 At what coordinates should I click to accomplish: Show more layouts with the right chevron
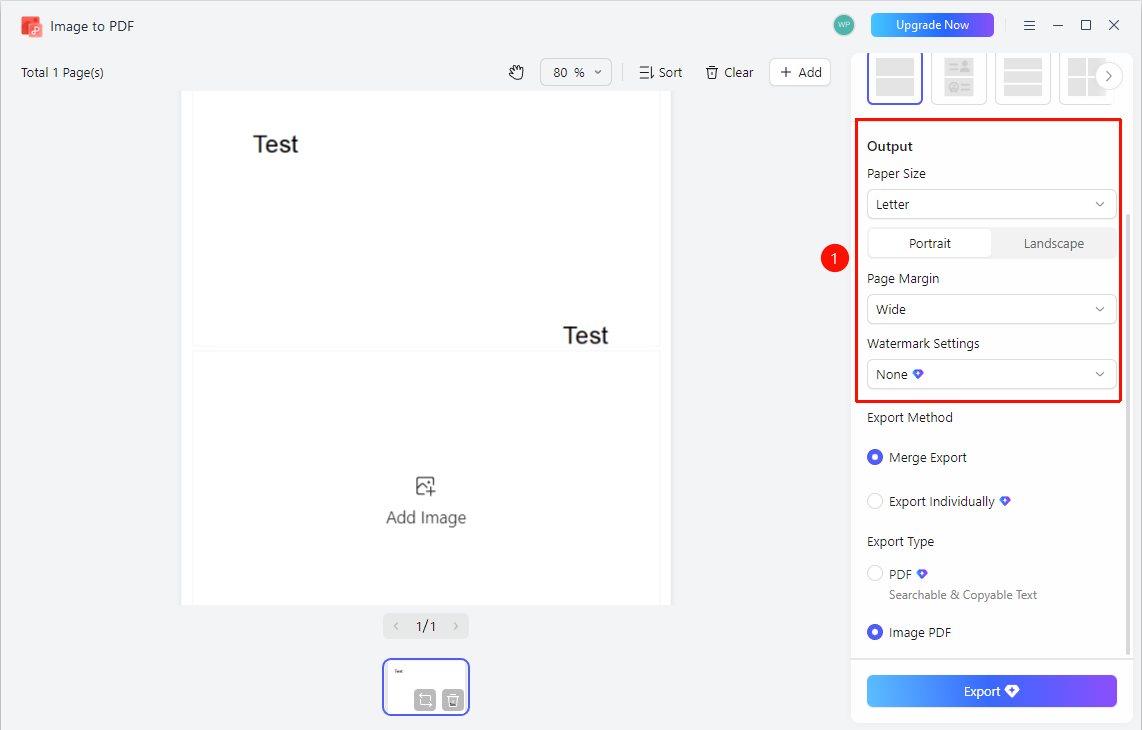tap(1108, 76)
